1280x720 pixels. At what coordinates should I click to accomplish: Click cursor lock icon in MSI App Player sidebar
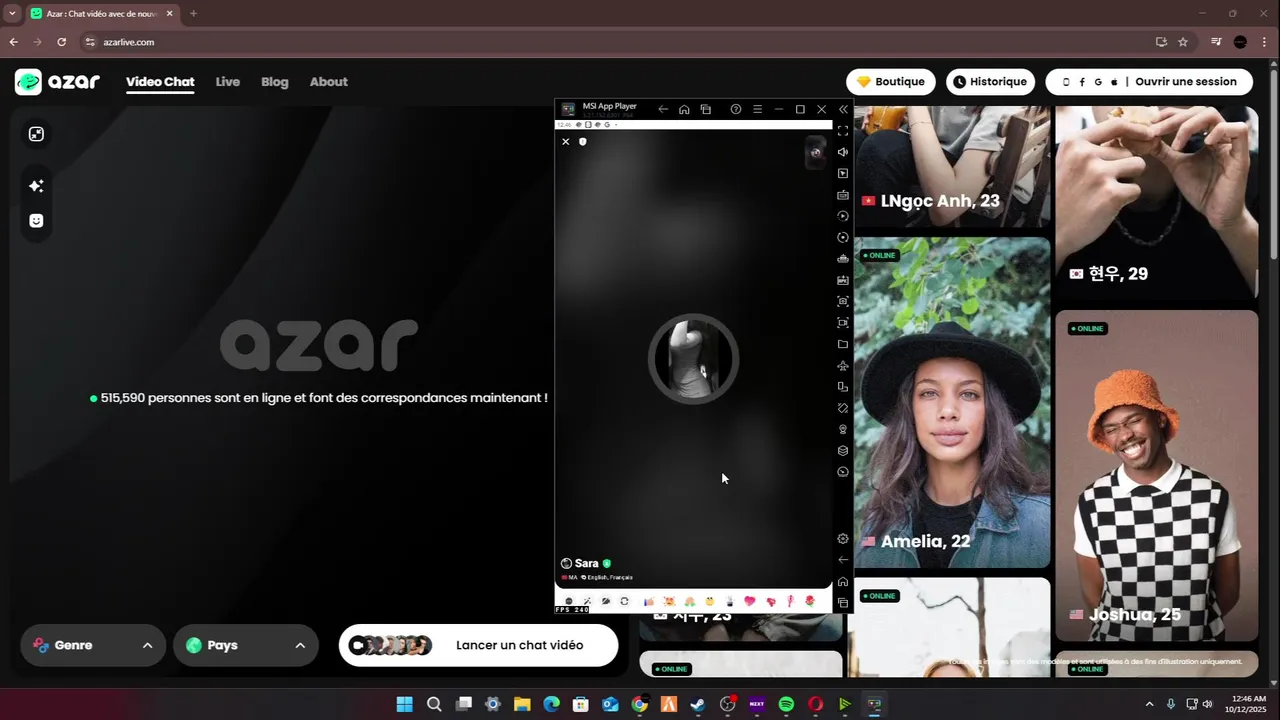tap(843, 173)
